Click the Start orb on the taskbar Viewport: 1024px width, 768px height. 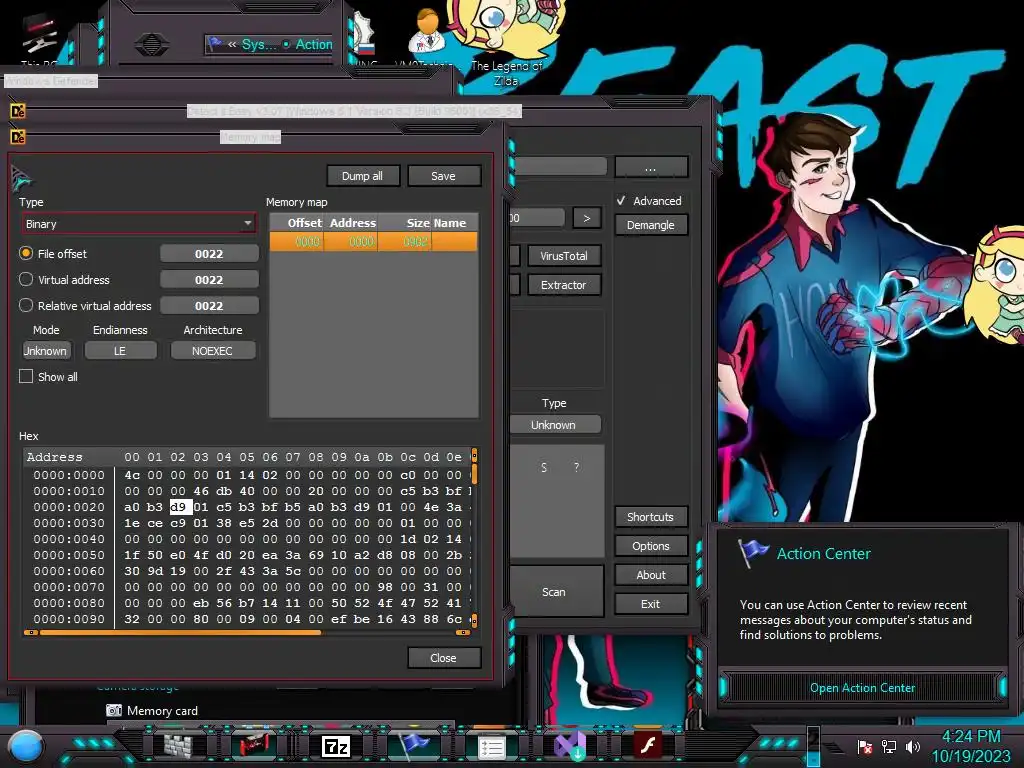[x=25, y=747]
